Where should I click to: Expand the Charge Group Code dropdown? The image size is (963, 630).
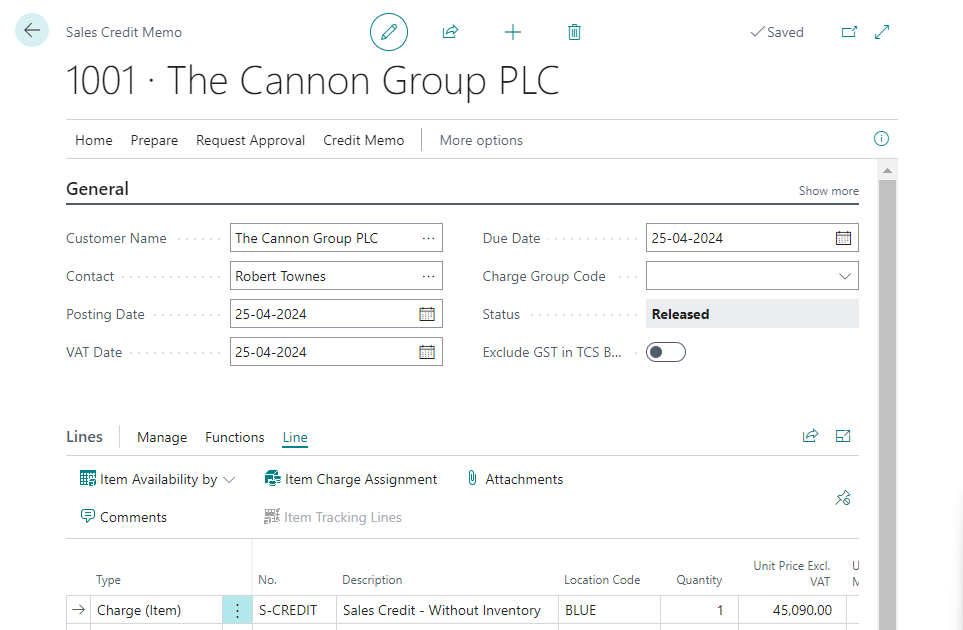pyautogui.click(x=845, y=276)
